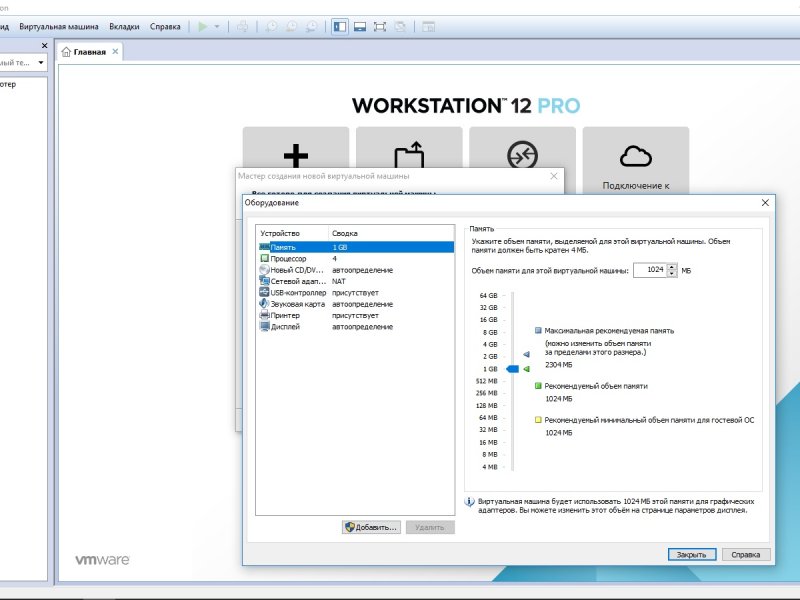Close the Главная tab

pyautogui.click(x=115, y=52)
